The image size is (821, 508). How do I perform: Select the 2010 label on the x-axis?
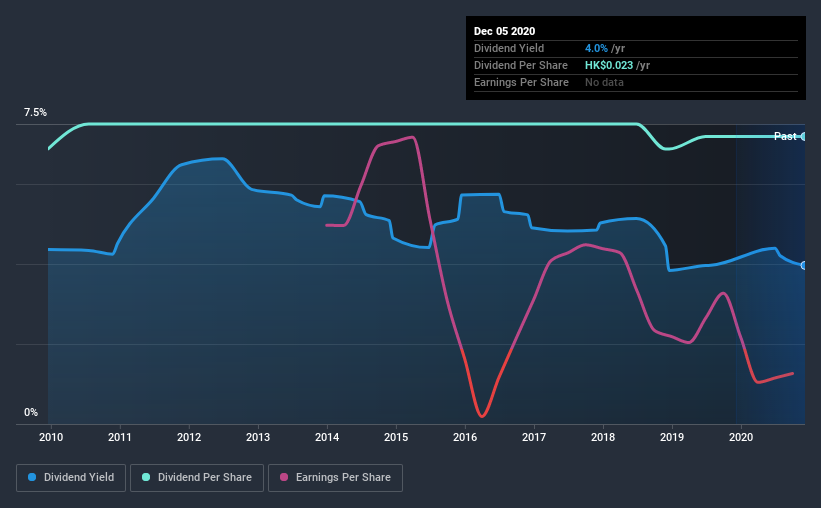(51, 437)
